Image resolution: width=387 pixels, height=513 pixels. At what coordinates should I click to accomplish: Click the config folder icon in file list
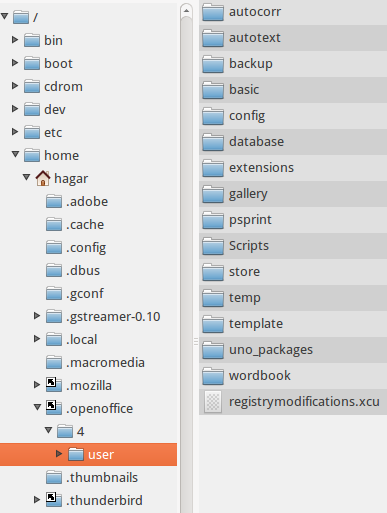213,116
